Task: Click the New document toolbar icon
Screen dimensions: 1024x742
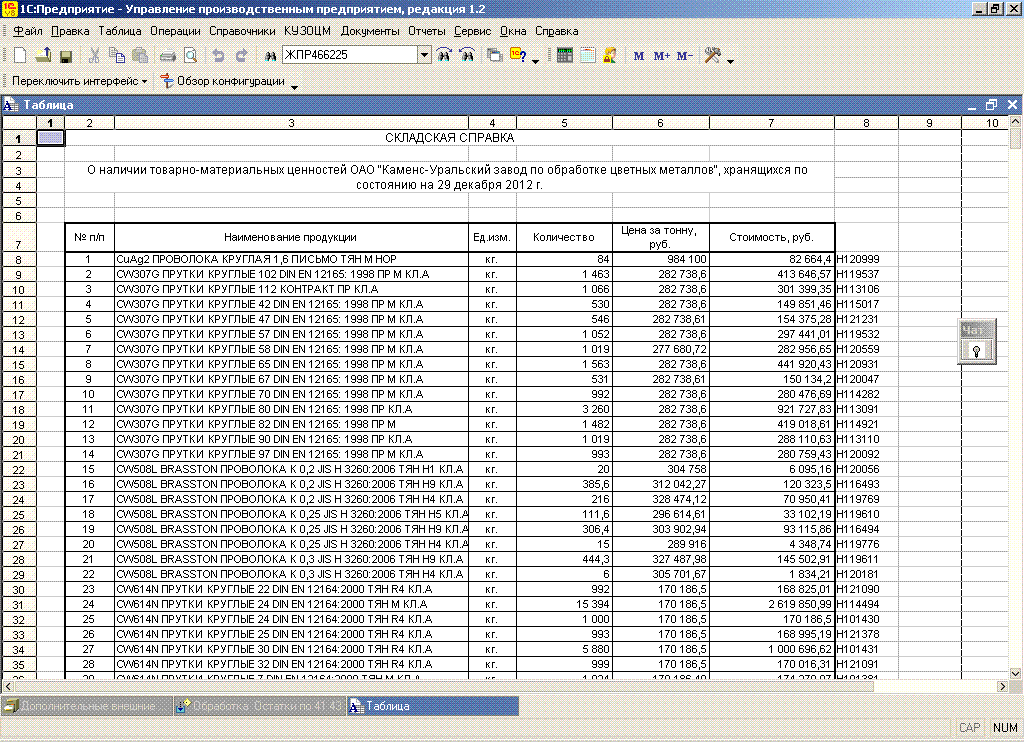Action: [22, 56]
